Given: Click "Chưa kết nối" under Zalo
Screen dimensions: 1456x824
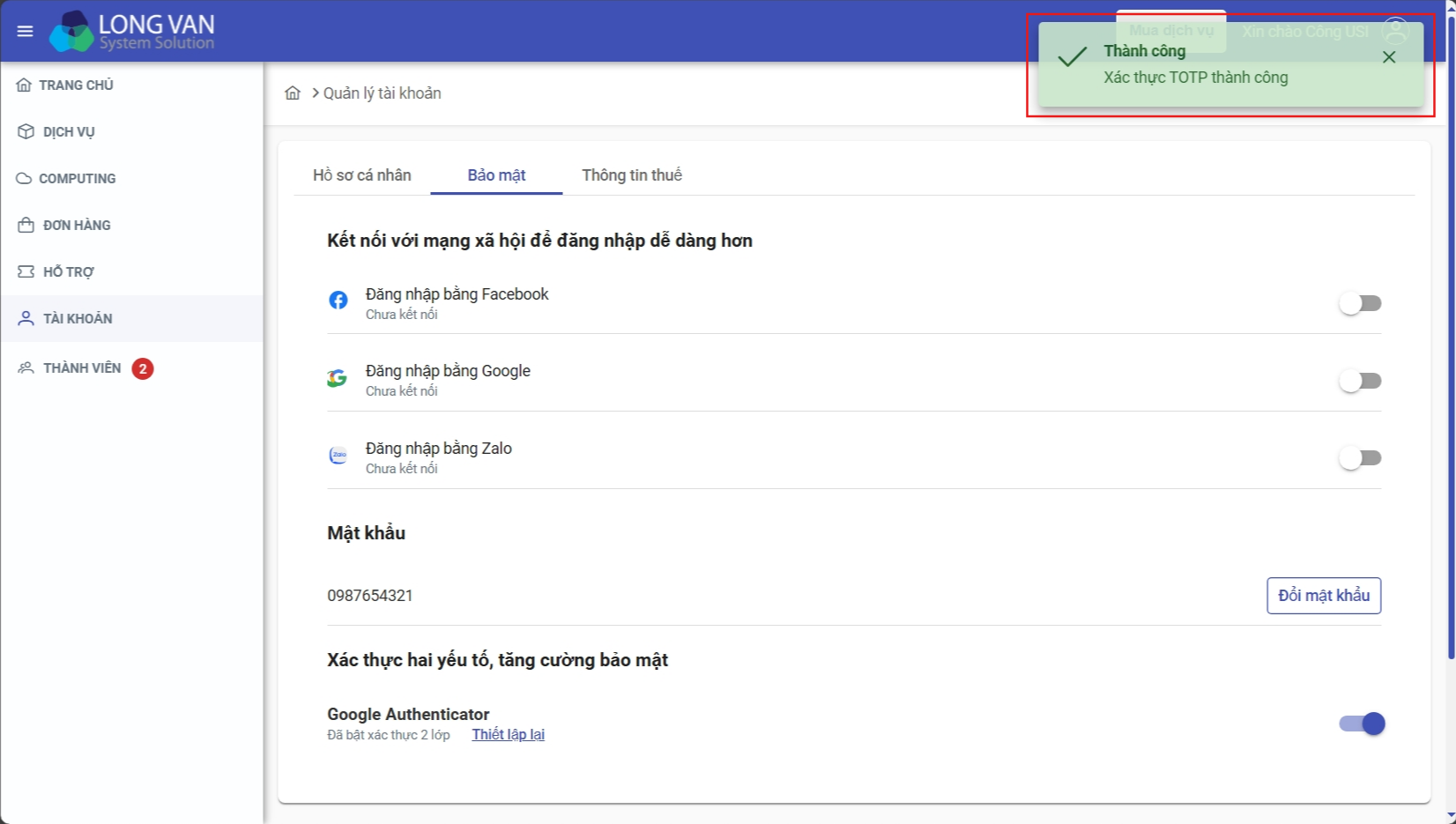Looking at the screenshot, I should pos(402,469).
